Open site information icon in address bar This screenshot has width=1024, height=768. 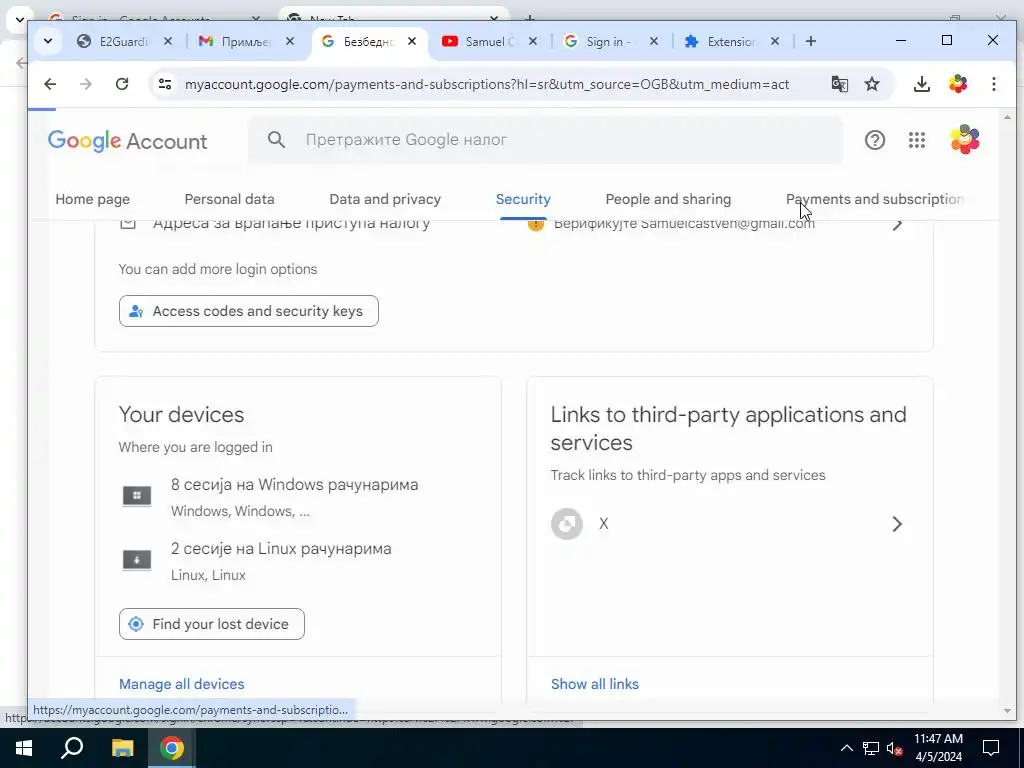coord(165,84)
